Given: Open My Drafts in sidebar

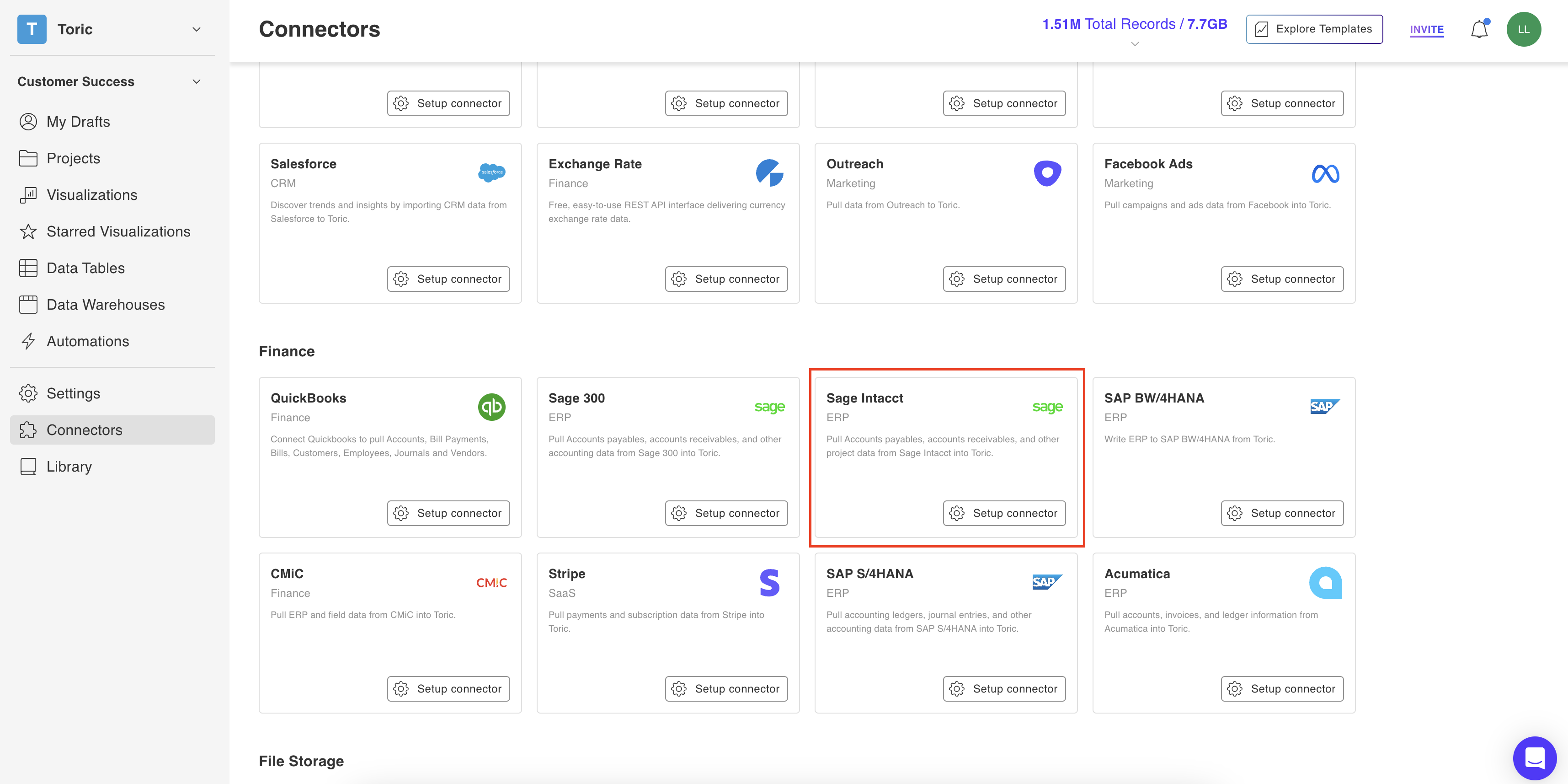Looking at the screenshot, I should (112, 122).
